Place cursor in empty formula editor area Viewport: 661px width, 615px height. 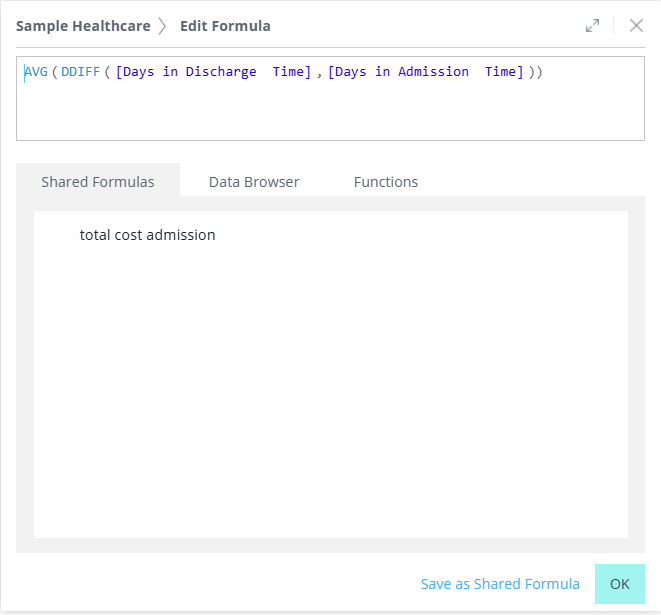[330, 115]
